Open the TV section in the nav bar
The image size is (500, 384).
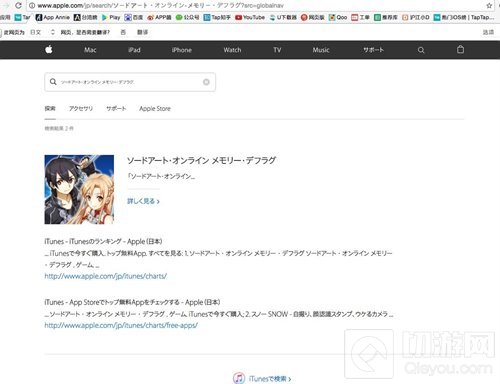[277, 50]
